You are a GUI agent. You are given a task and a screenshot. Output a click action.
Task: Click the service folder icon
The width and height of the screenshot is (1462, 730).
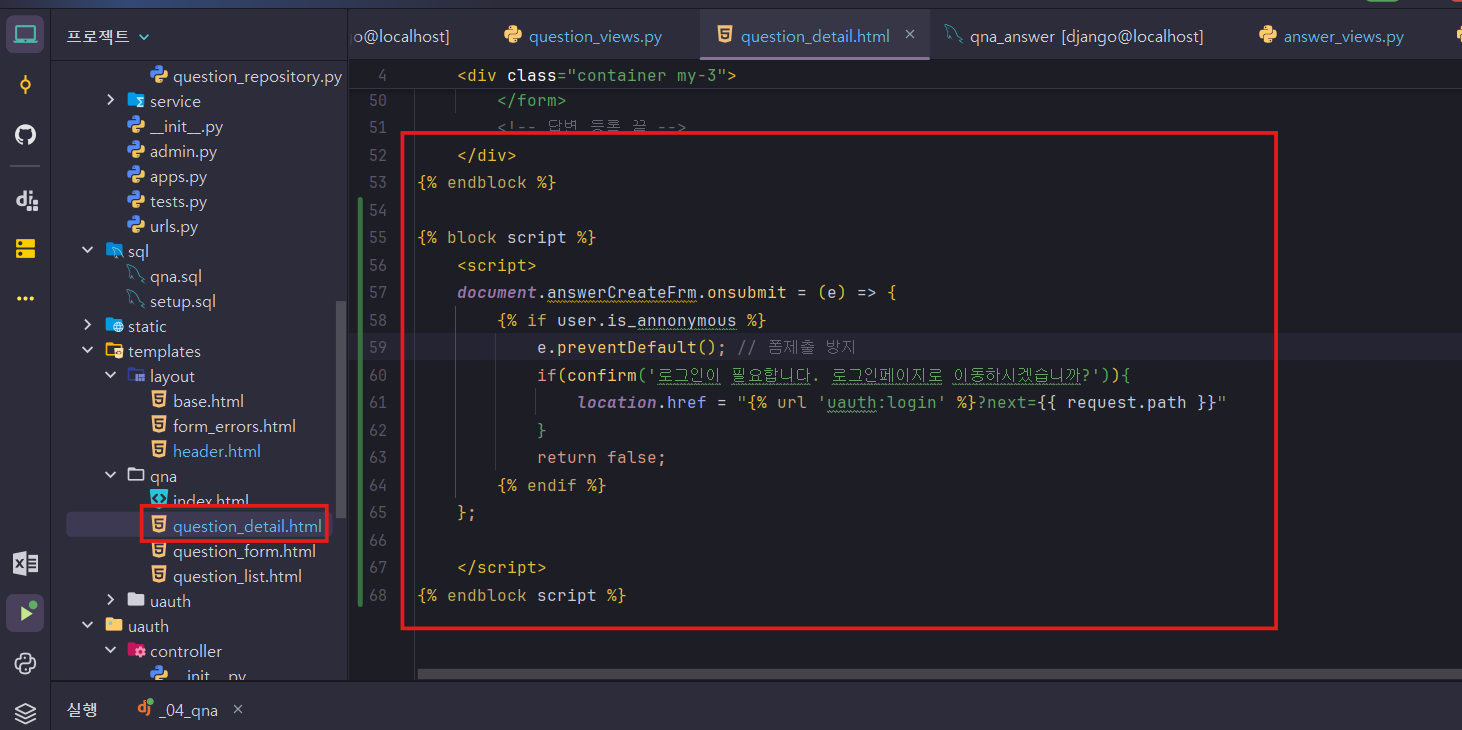(x=136, y=101)
